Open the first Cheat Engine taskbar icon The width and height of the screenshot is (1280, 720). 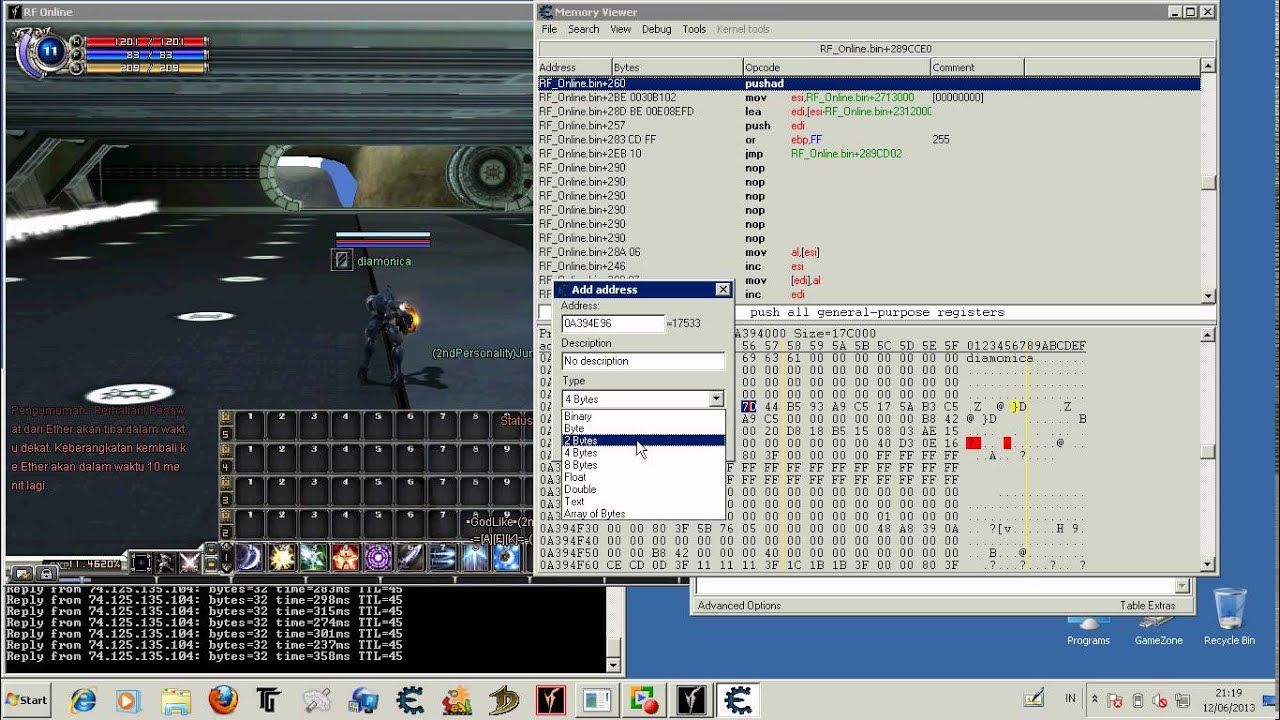pyautogui.click(x=410, y=700)
